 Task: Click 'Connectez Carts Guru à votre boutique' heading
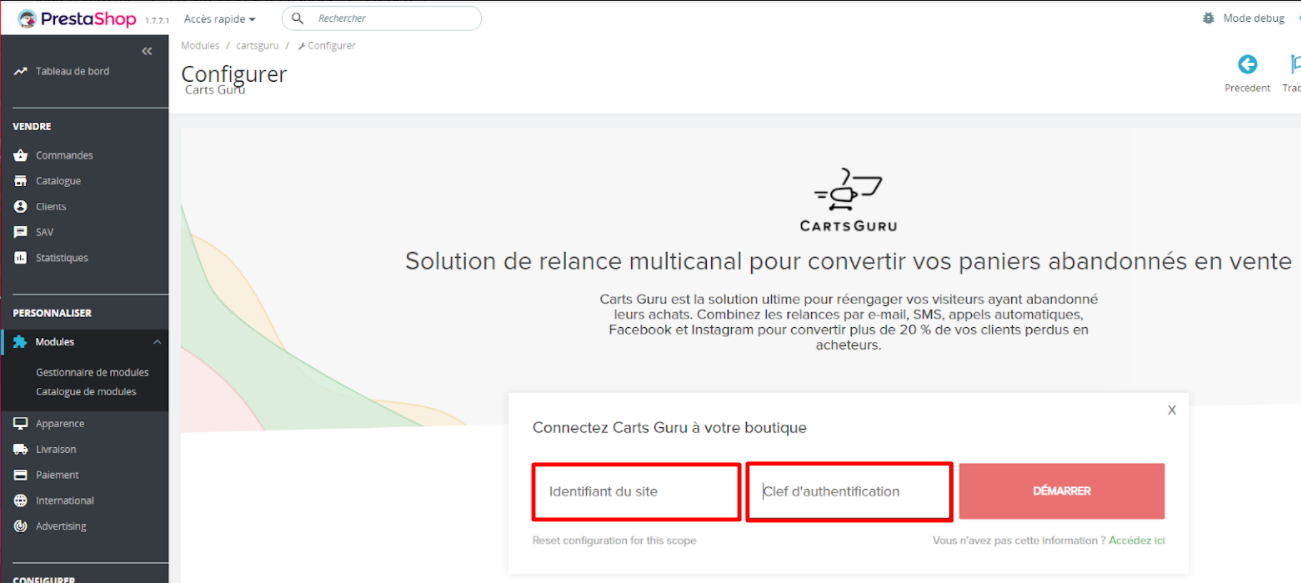click(x=669, y=427)
